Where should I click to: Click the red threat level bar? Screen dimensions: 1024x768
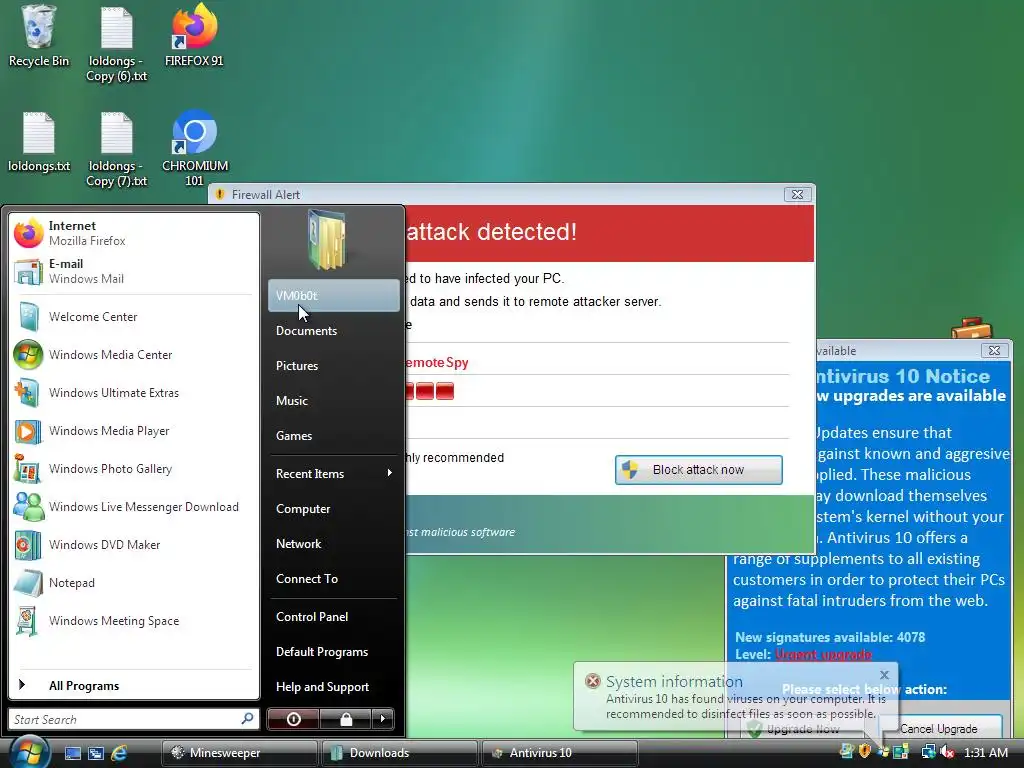[x=430, y=391]
